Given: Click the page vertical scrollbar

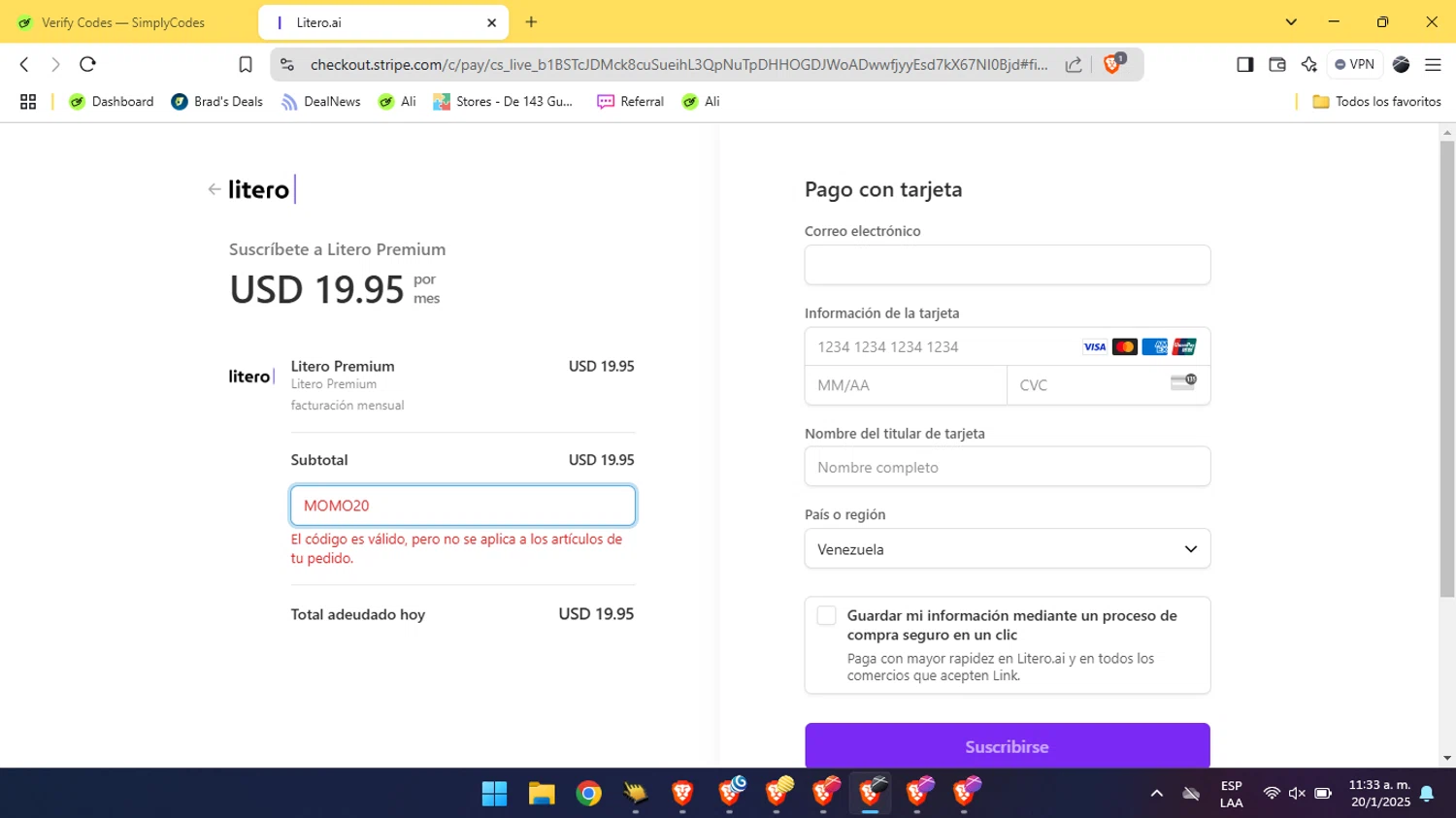Looking at the screenshot, I should 1447,369.
